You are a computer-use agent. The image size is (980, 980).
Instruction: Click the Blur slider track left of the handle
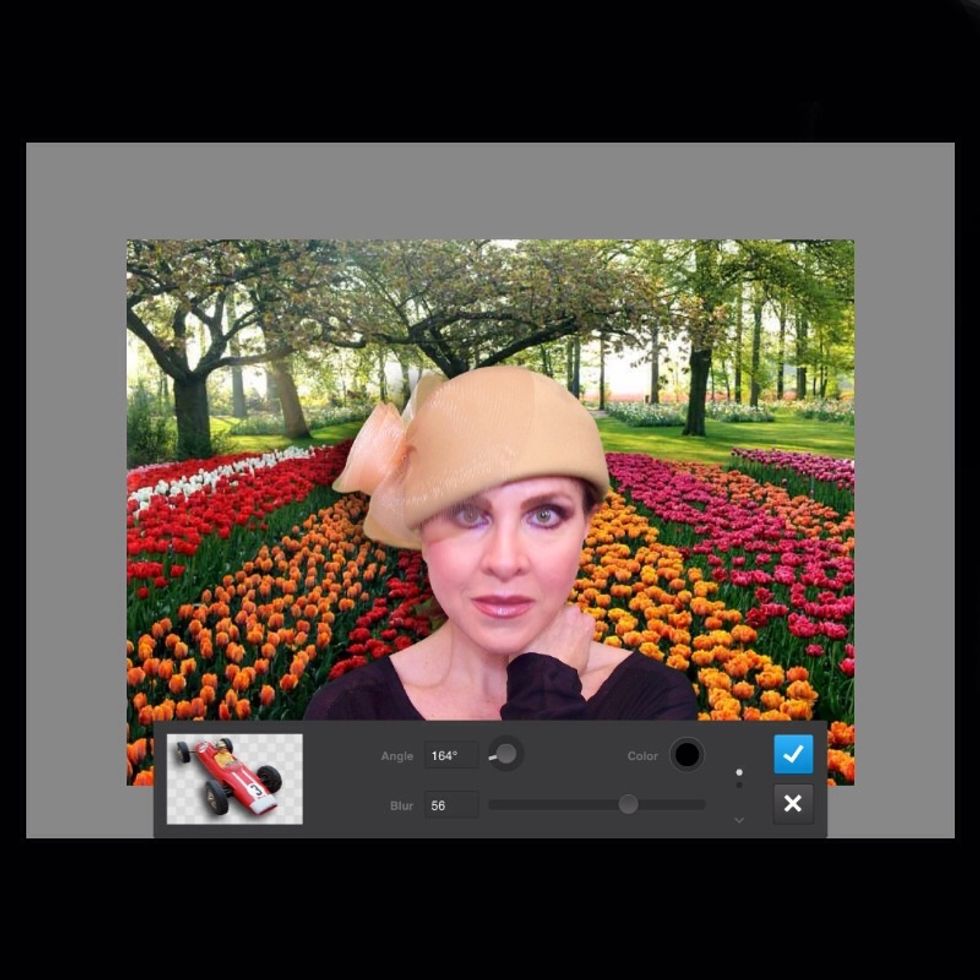550,804
